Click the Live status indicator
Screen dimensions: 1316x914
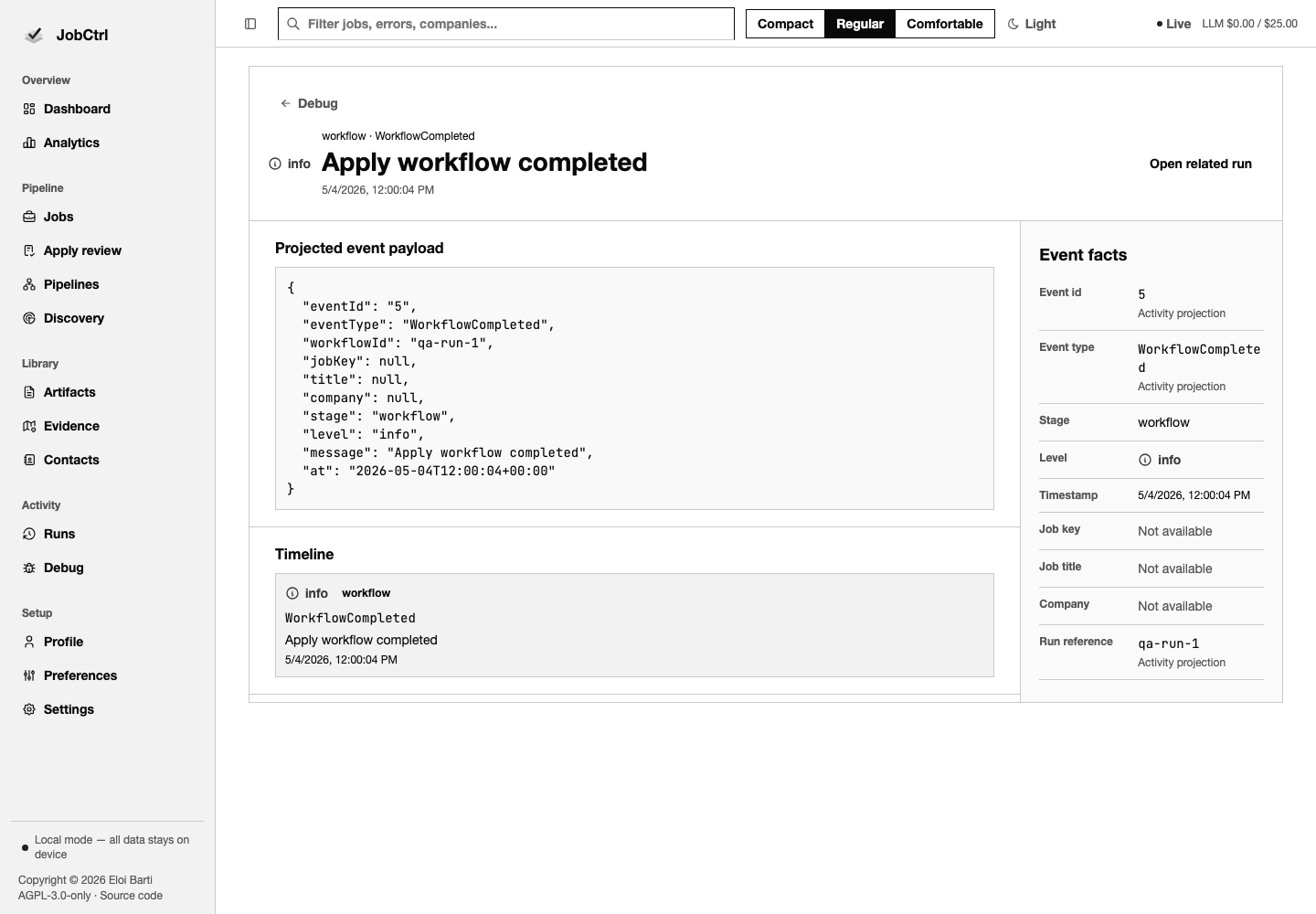(x=1173, y=24)
